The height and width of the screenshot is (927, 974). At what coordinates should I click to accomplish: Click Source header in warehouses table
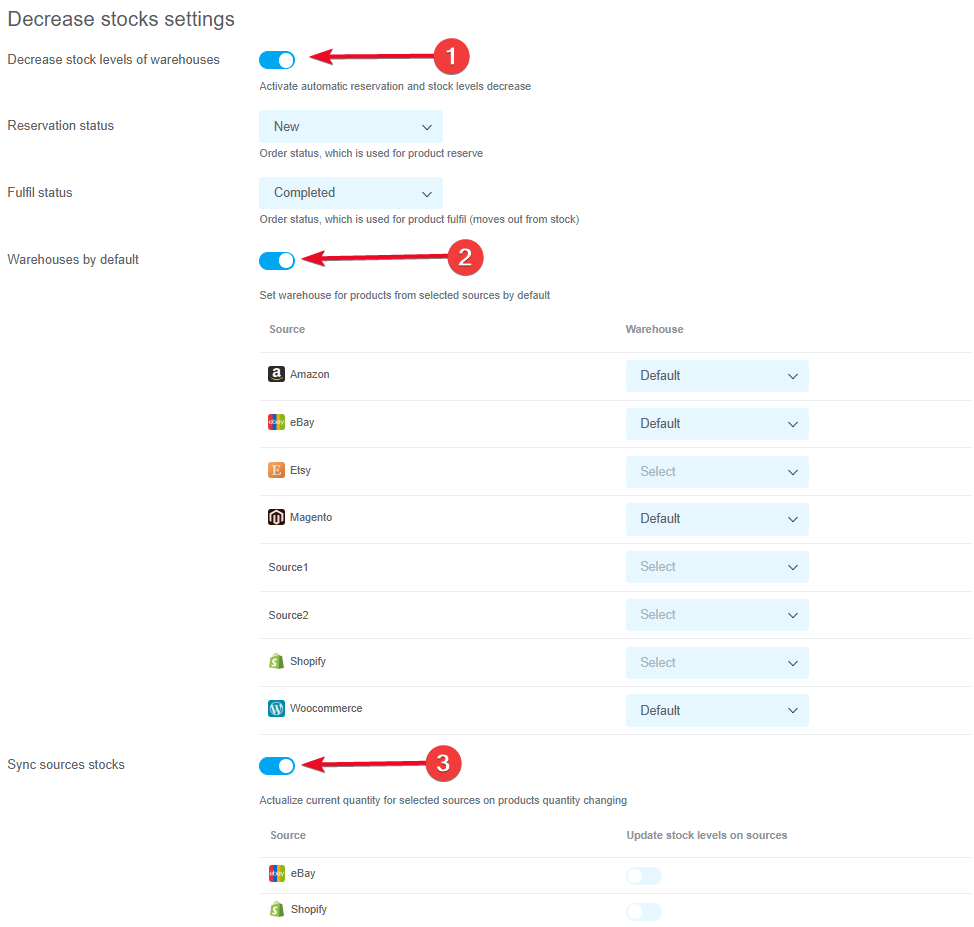[287, 329]
